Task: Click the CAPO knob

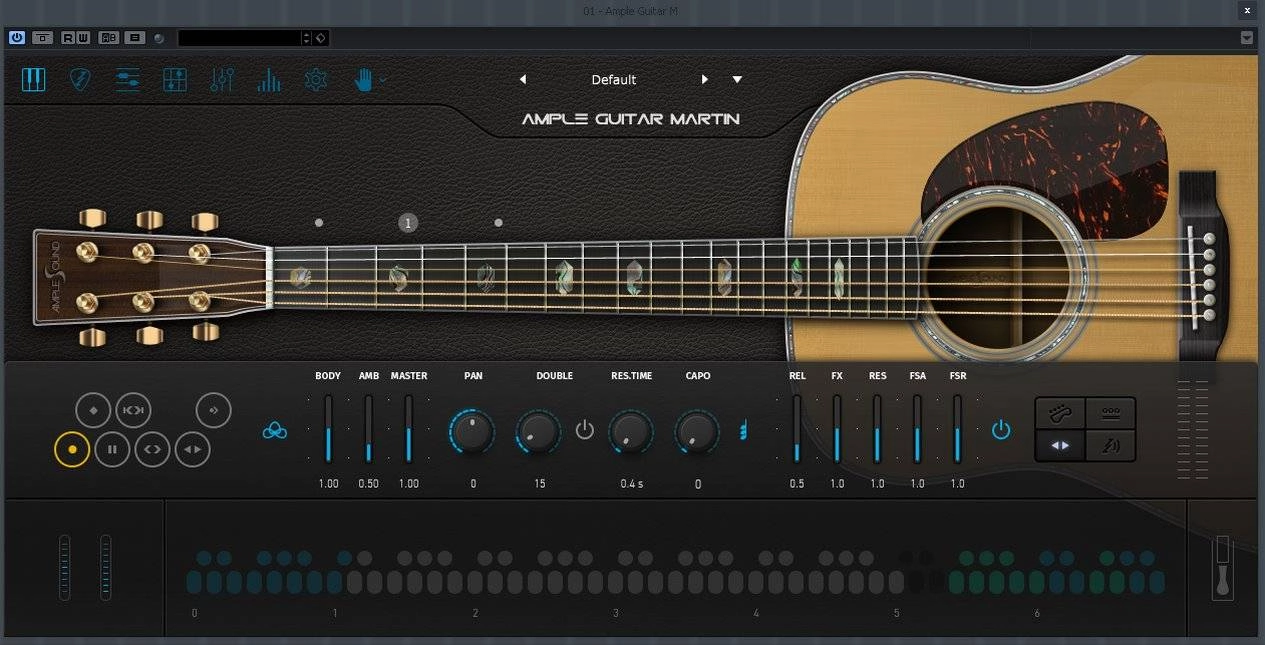Action: [x=697, y=432]
